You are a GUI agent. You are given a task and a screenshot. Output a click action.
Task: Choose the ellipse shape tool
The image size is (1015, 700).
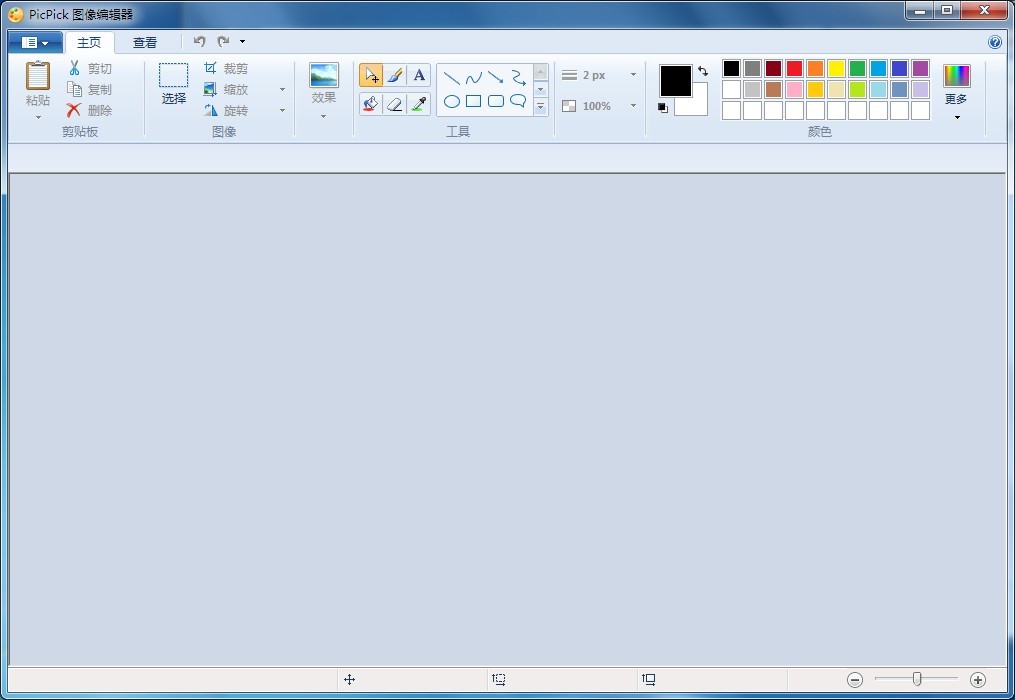pos(452,101)
